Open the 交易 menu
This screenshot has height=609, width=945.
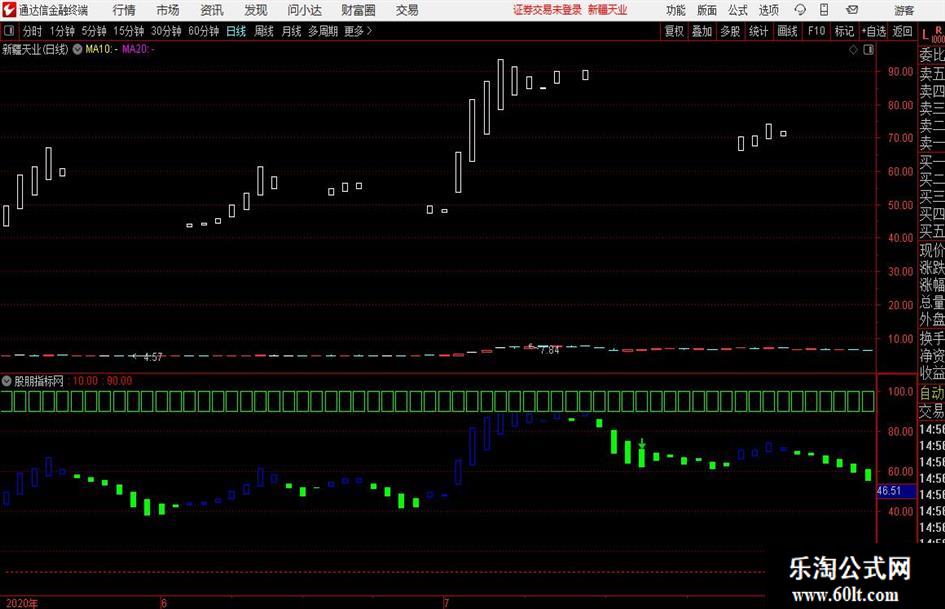407,10
